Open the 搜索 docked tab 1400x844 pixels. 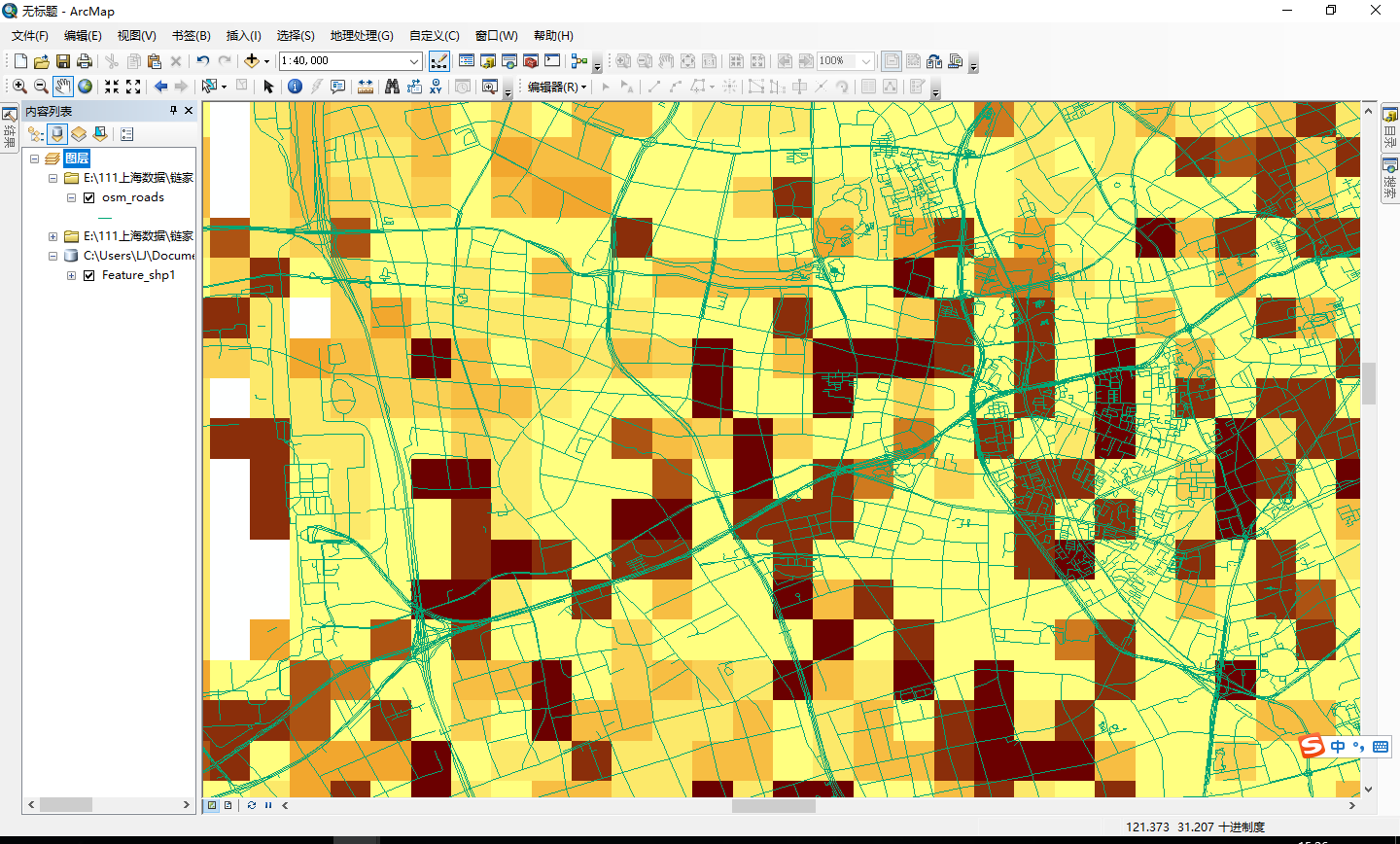coord(1390,179)
